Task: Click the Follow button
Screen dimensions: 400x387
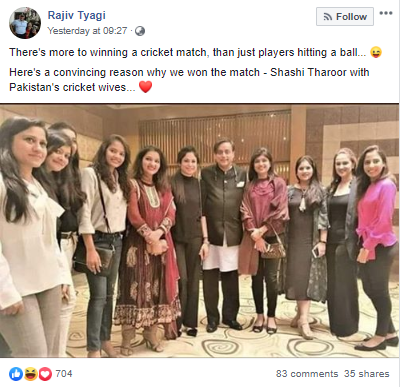Action: (x=345, y=16)
